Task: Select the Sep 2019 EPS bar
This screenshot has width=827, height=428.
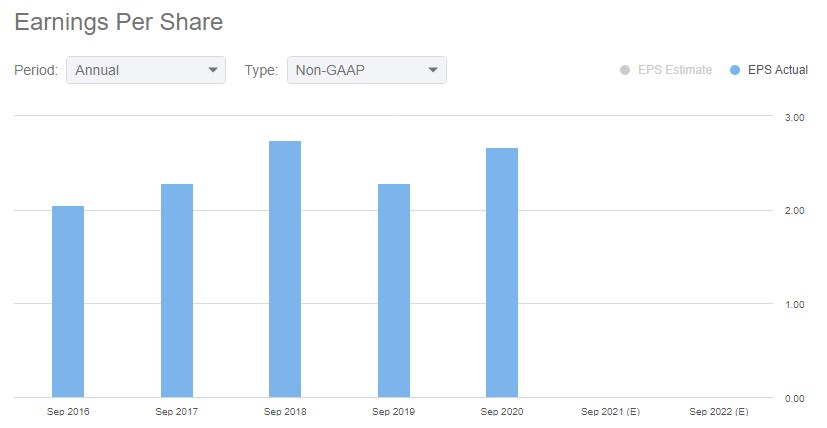Action: coord(394,290)
